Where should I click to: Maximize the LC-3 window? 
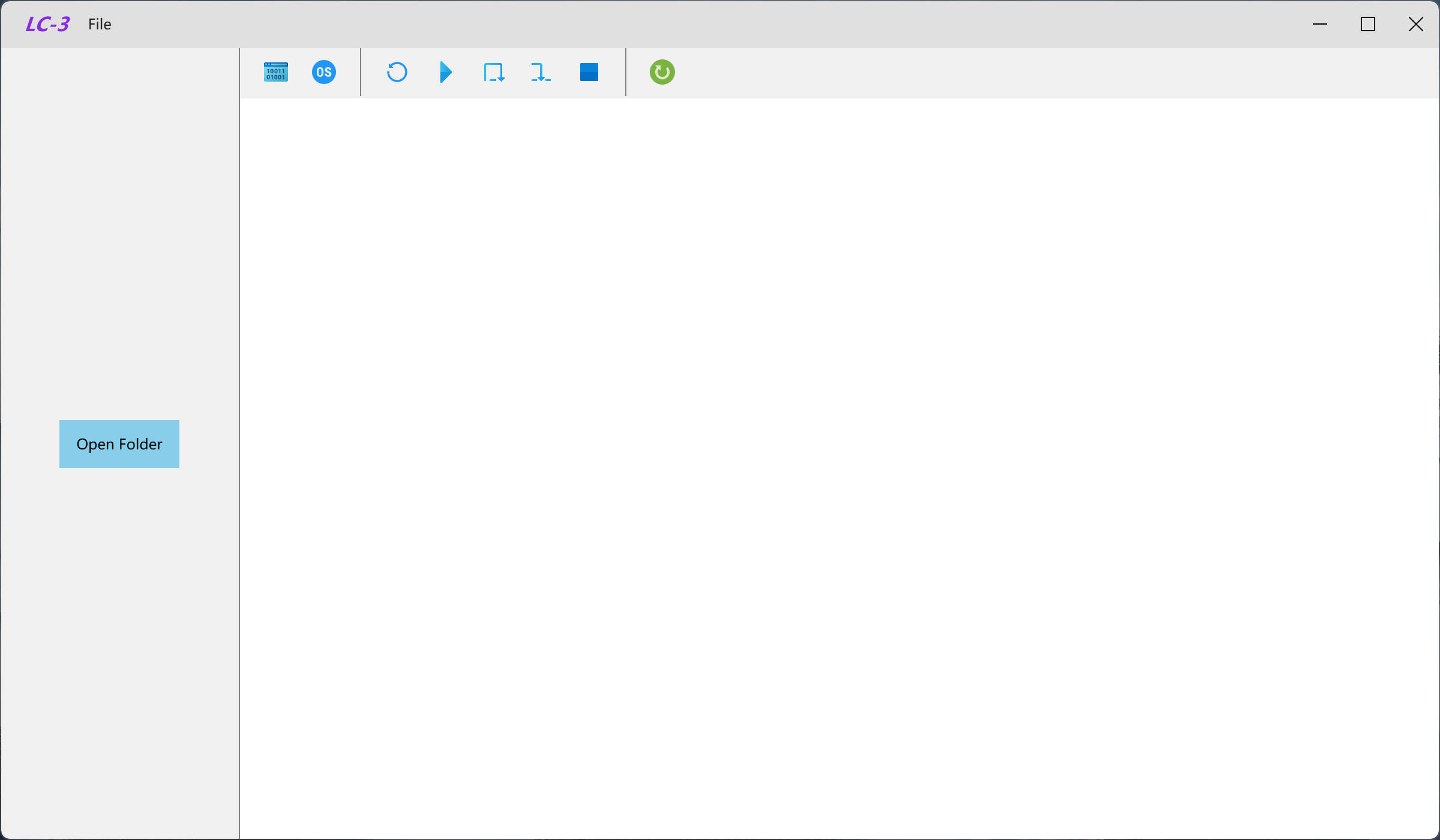click(x=1368, y=24)
